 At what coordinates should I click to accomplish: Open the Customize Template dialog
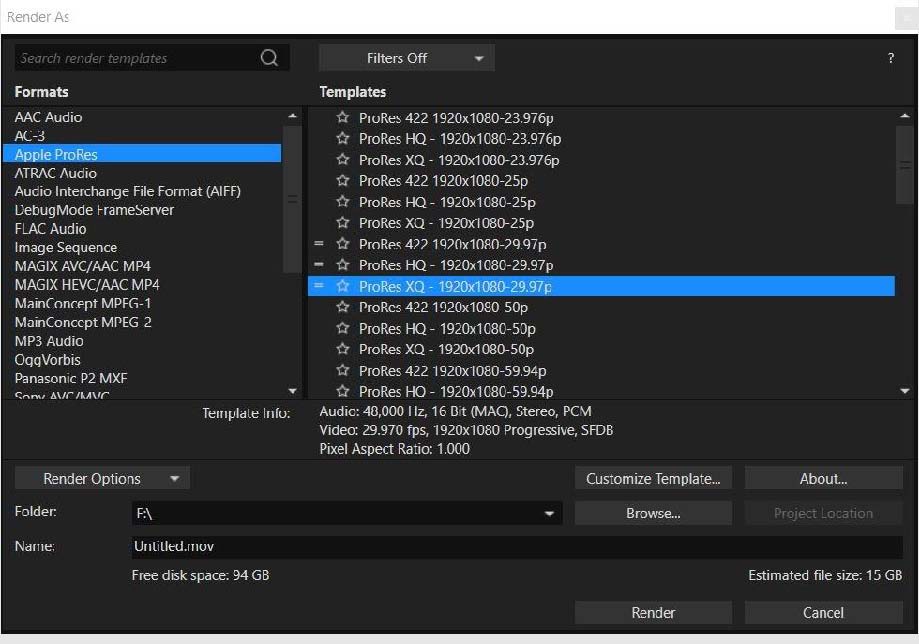(653, 479)
